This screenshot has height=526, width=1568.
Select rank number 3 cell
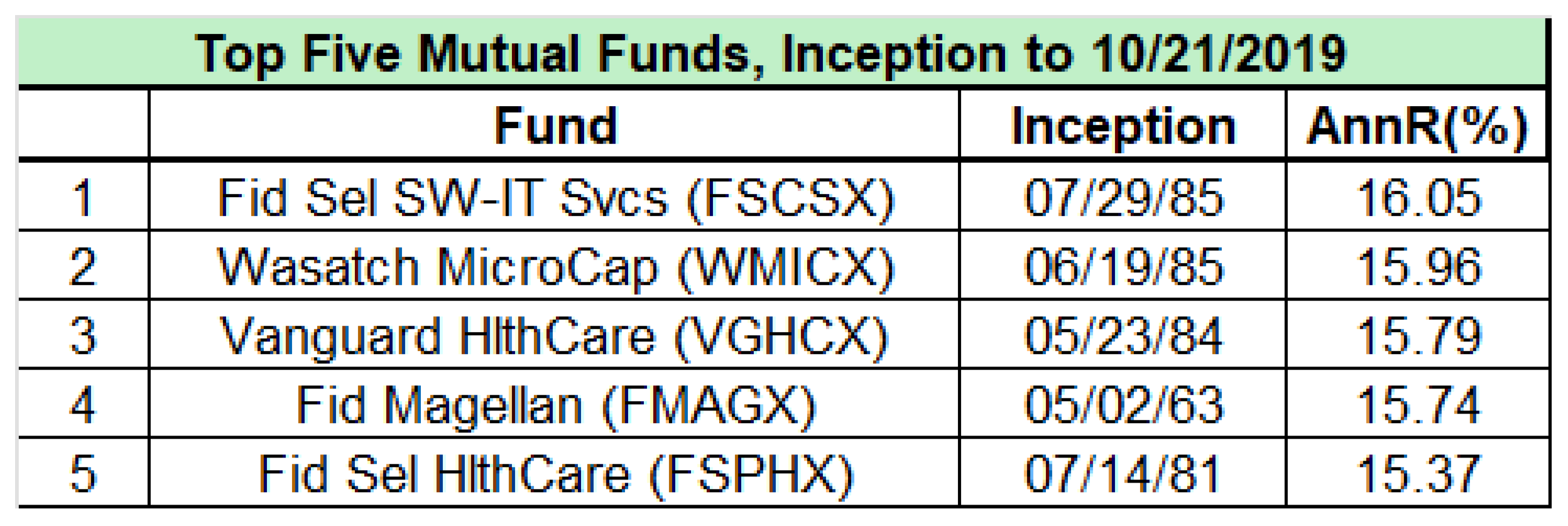[84, 336]
